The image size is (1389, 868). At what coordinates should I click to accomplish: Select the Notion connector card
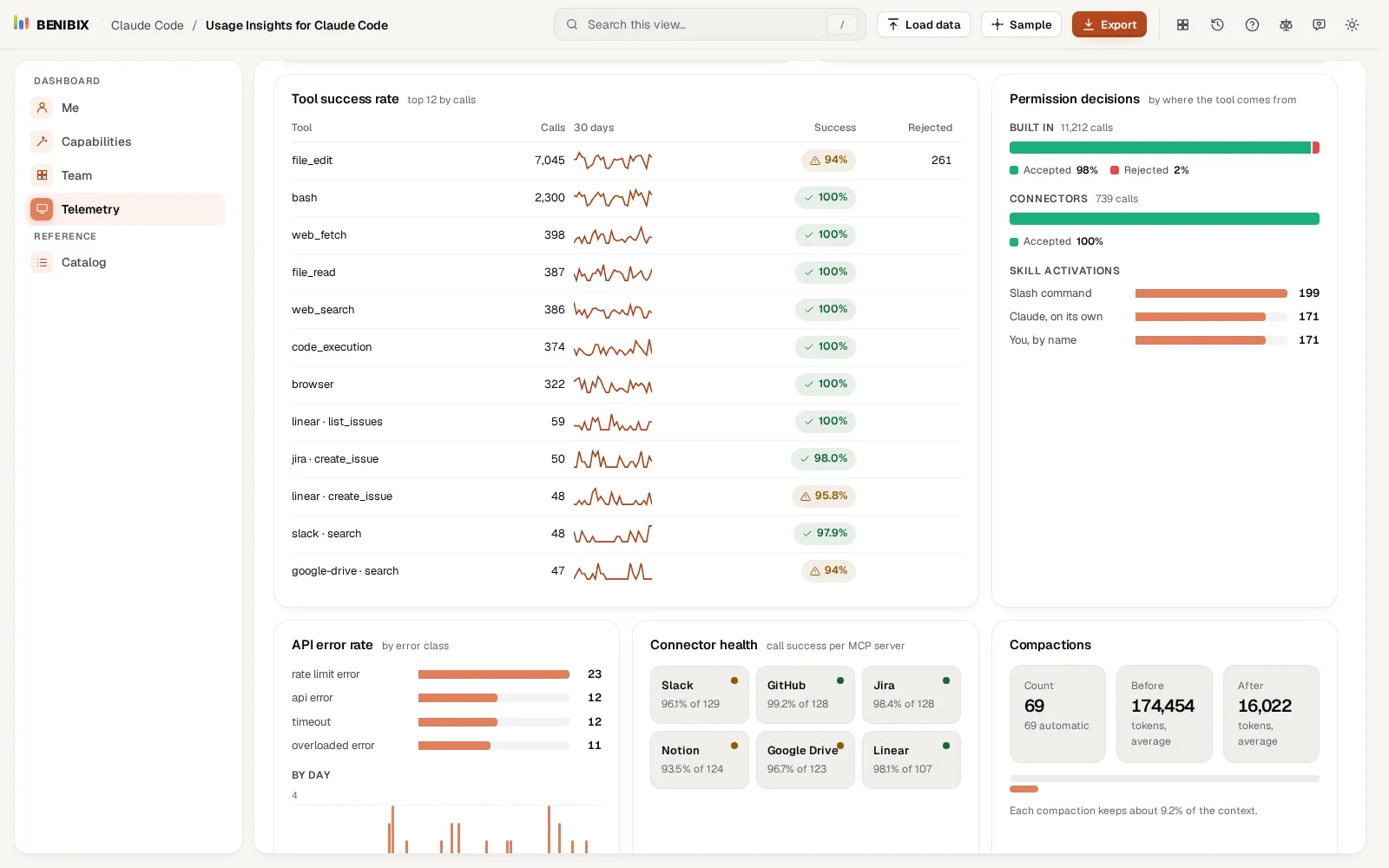click(700, 759)
